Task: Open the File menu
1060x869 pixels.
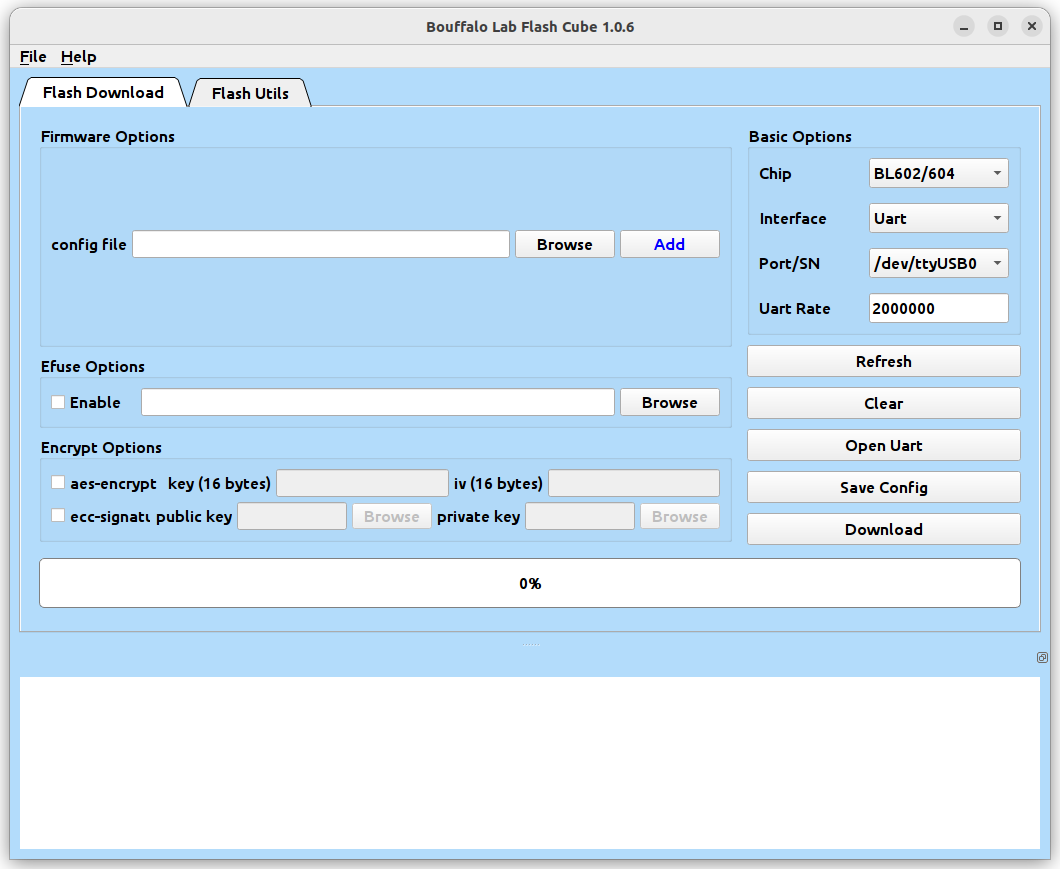Action: (x=33, y=57)
